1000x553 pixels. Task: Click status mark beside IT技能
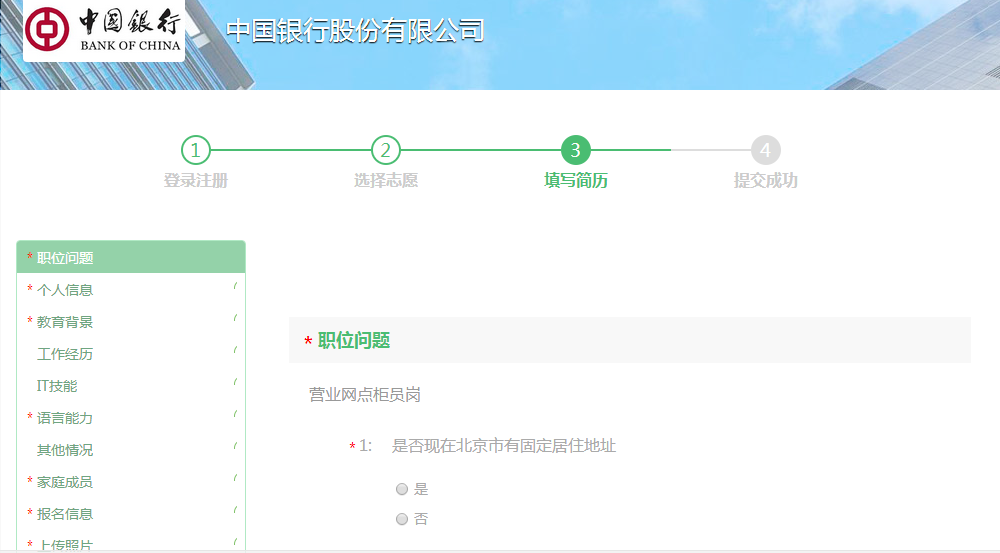click(x=235, y=382)
